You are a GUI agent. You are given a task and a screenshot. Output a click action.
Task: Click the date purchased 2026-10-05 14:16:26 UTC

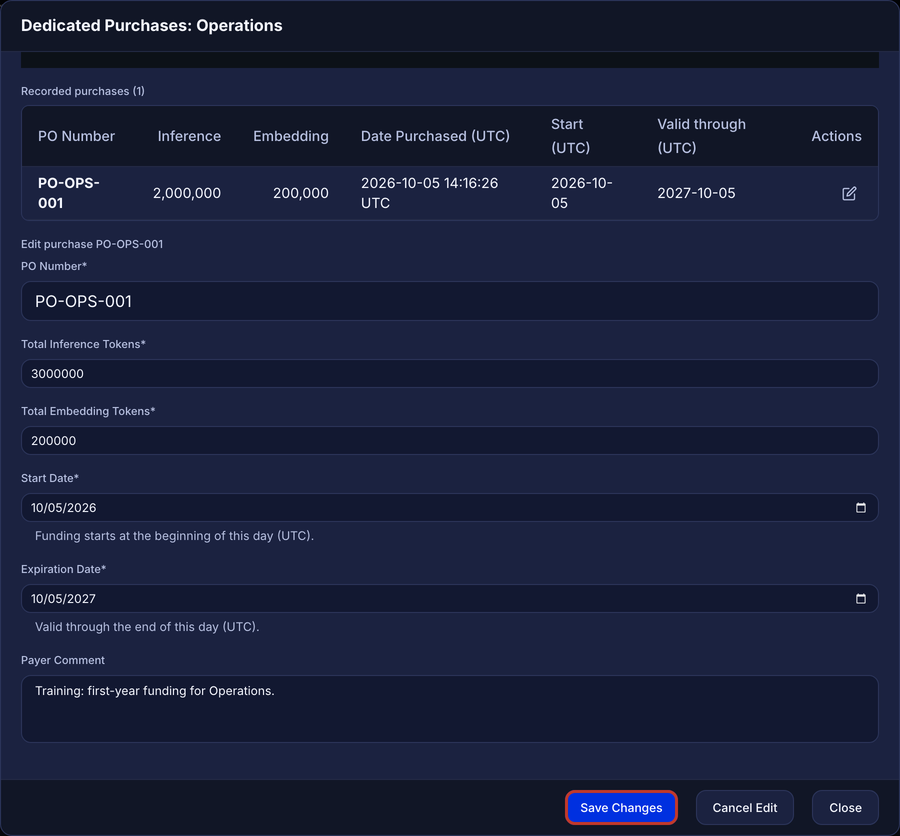click(x=429, y=193)
